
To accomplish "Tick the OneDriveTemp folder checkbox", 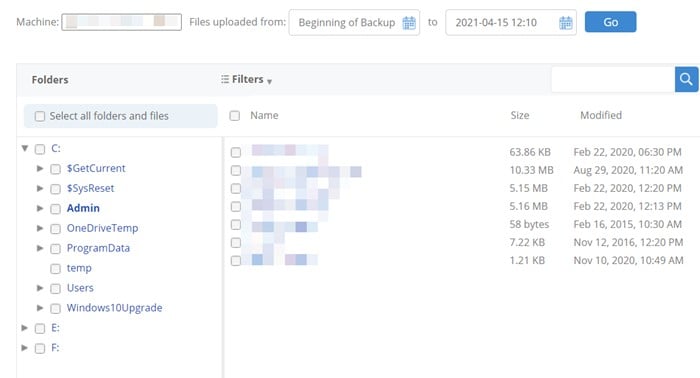I will [x=55, y=229].
